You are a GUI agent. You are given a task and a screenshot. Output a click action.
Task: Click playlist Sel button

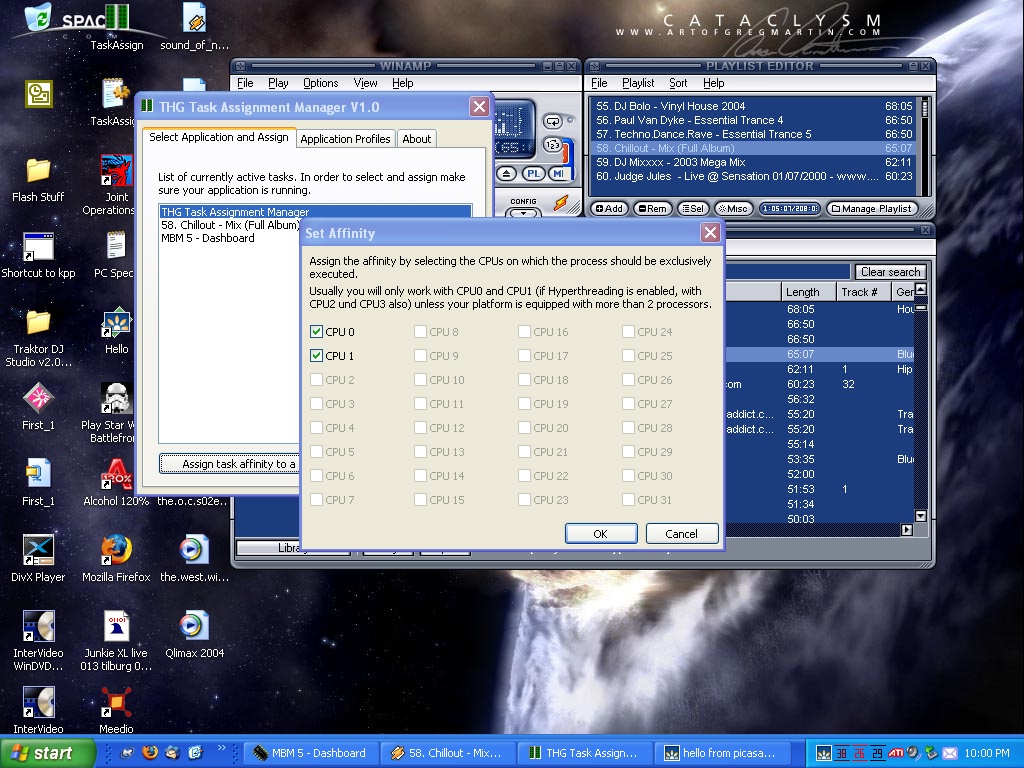point(694,209)
